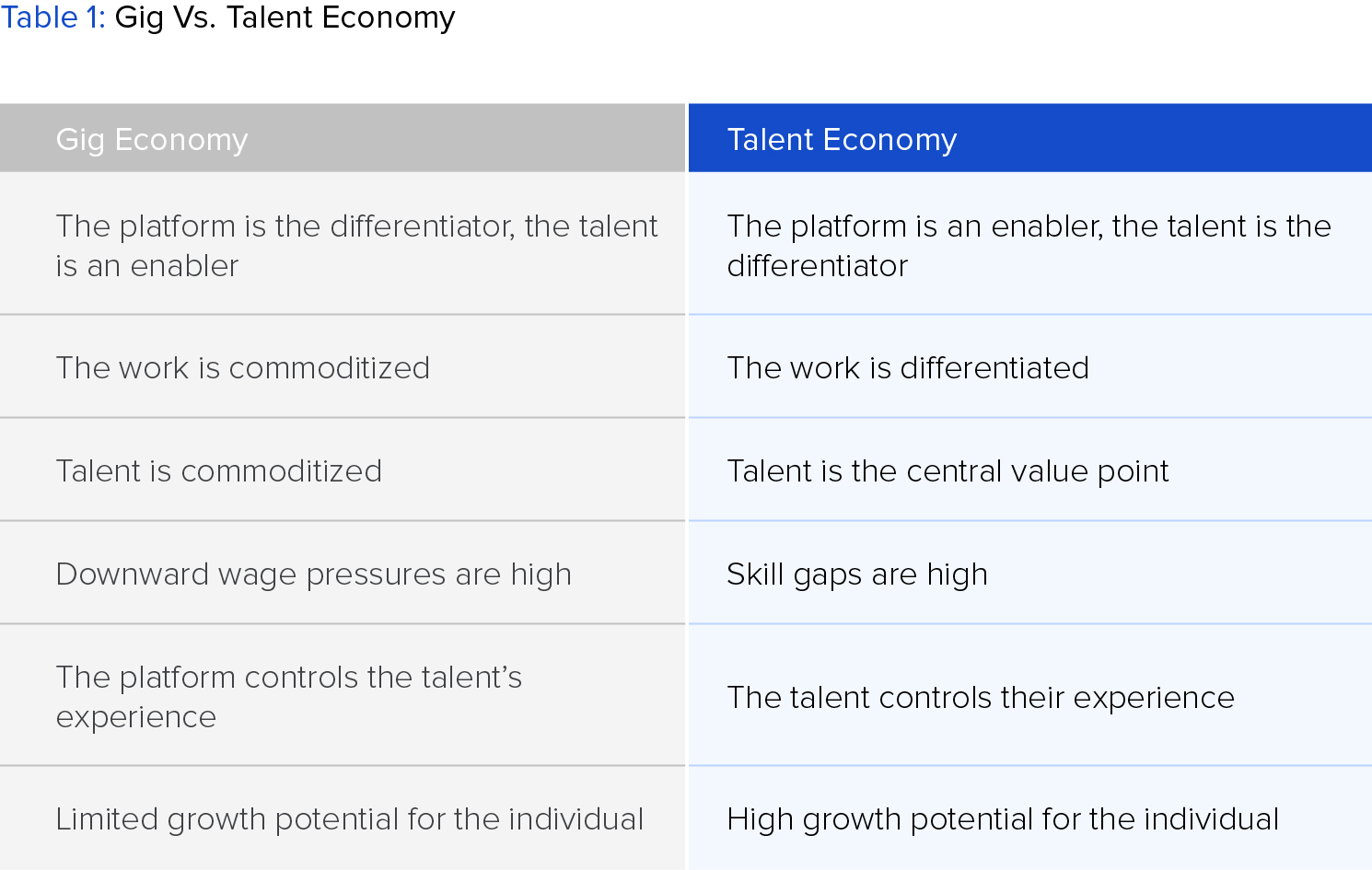
Task: Click the 'Gig Vs. Talent Economy' title text
Action: pos(285,17)
